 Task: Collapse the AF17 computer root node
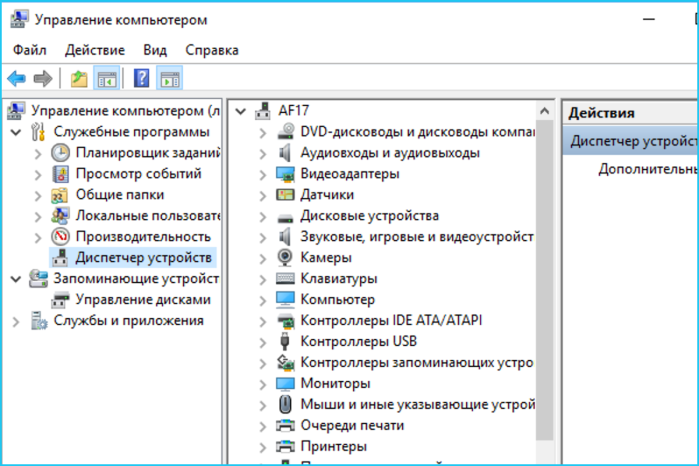point(241,111)
